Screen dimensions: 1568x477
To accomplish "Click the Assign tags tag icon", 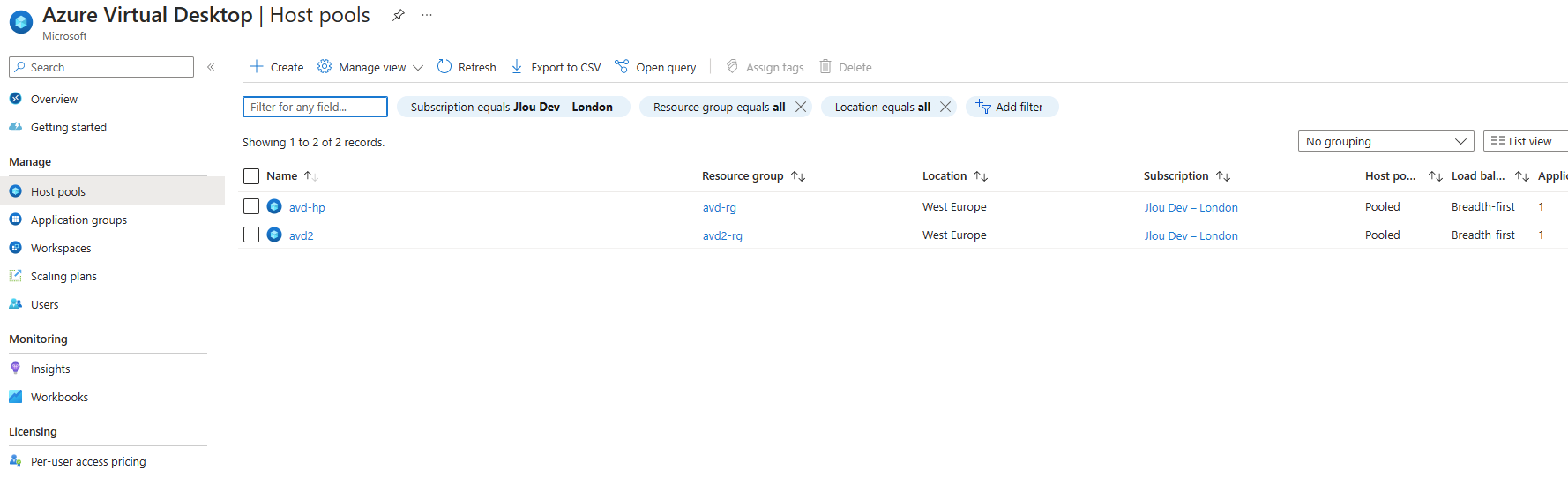I will point(732,66).
